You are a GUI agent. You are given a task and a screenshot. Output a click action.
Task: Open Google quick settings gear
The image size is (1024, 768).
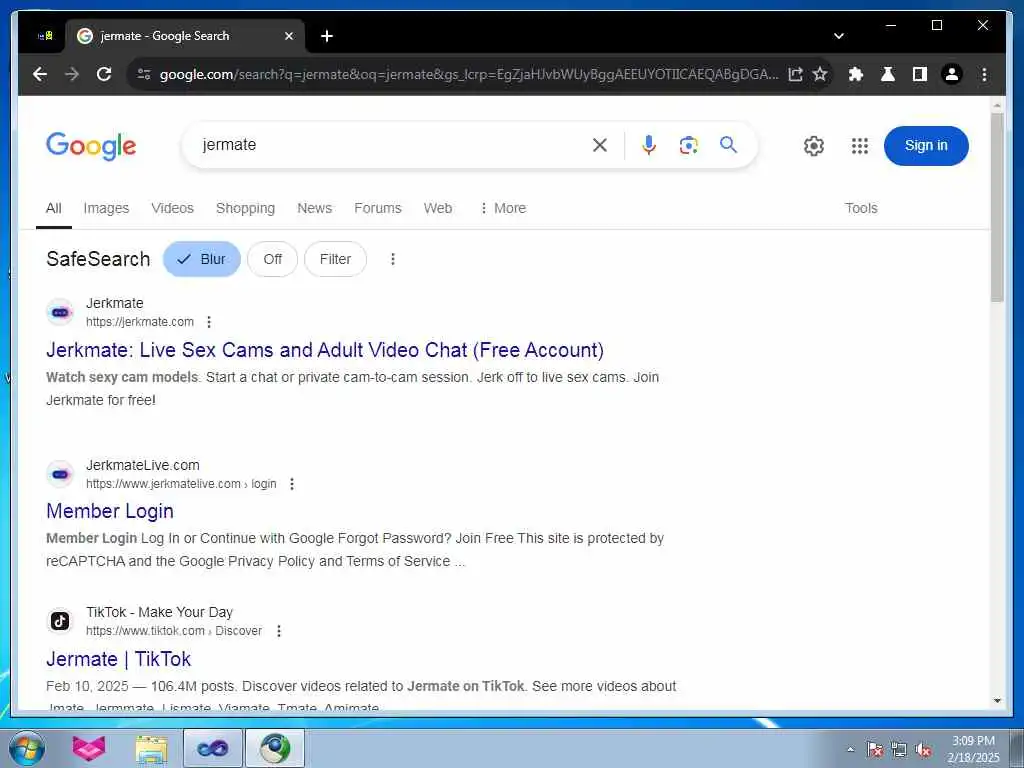point(814,146)
